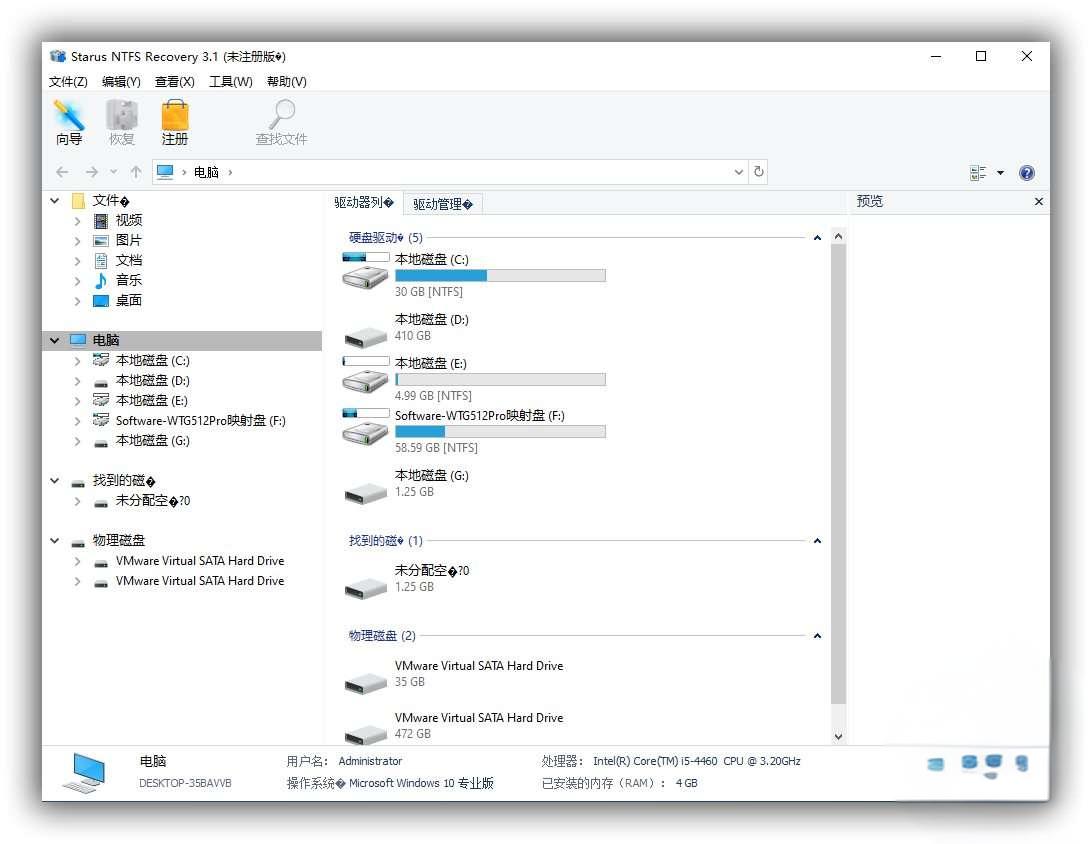This screenshot has width=1092, height=844.
Task: Open the 查看(X) menu
Action: click(175, 81)
